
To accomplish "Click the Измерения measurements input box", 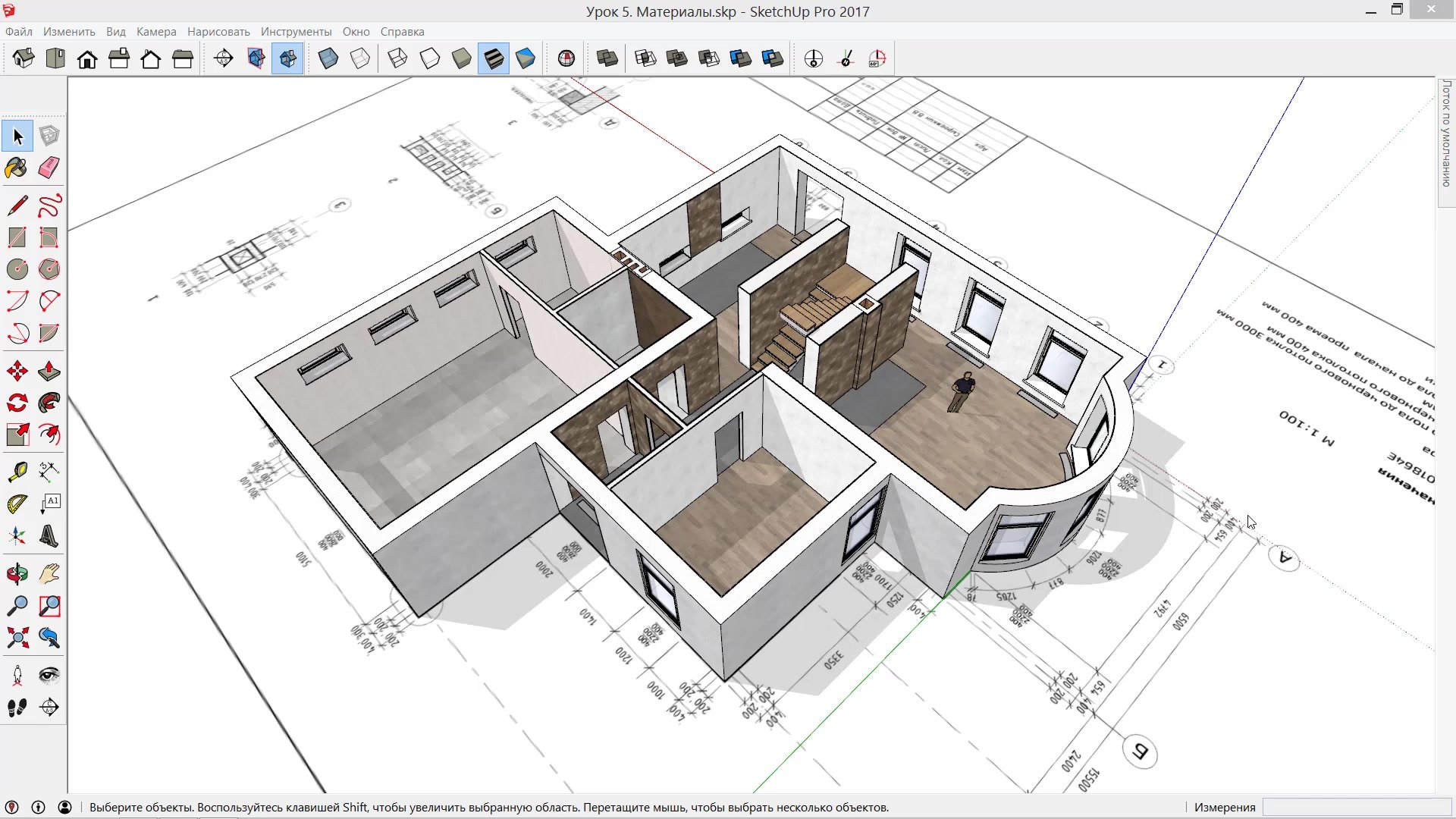I will tap(1356, 807).
